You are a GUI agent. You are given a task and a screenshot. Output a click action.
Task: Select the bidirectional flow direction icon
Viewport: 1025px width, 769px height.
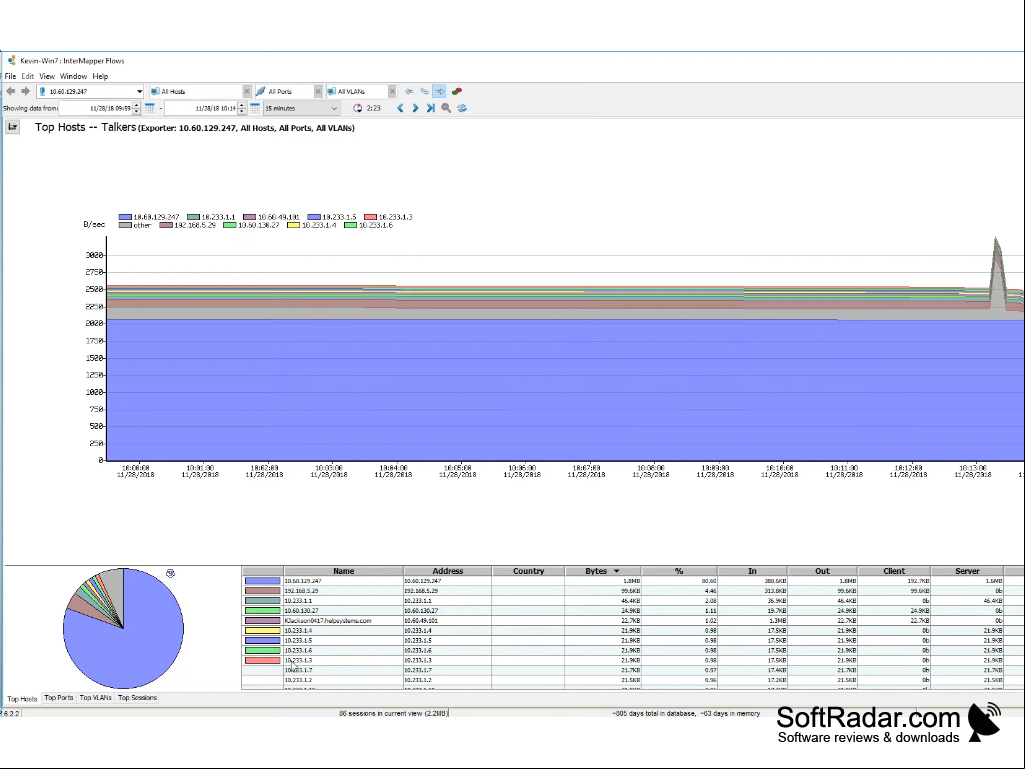(424, 92)
